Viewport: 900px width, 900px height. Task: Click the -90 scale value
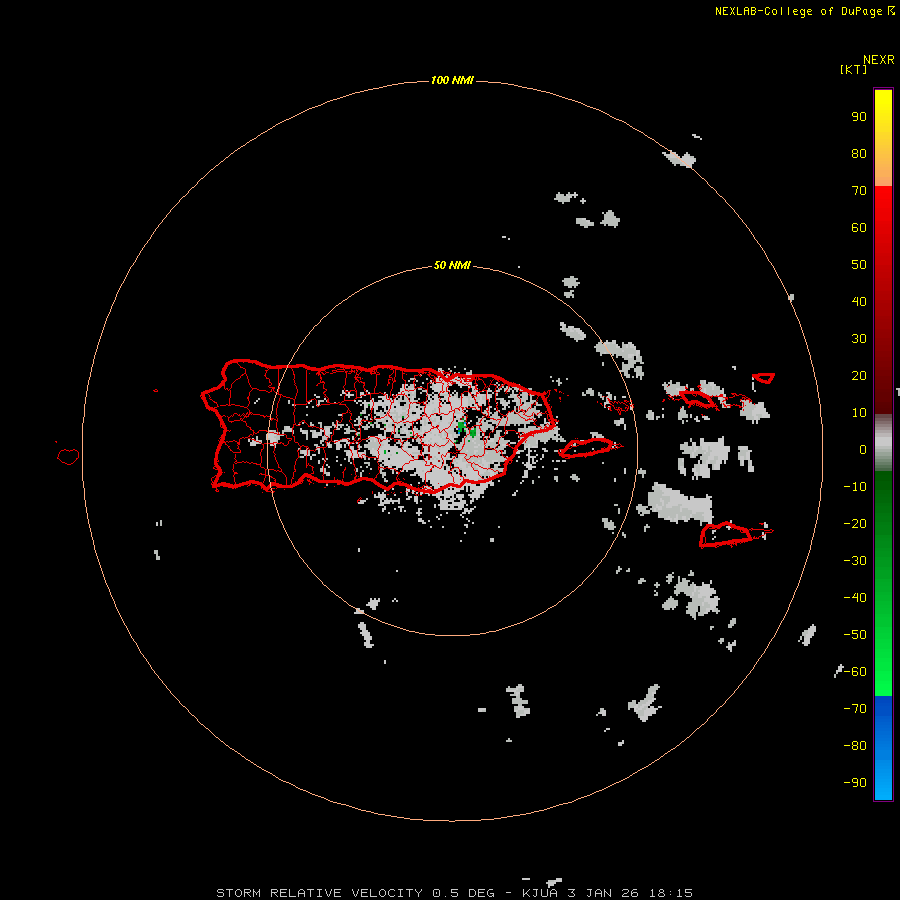point(855,783)
